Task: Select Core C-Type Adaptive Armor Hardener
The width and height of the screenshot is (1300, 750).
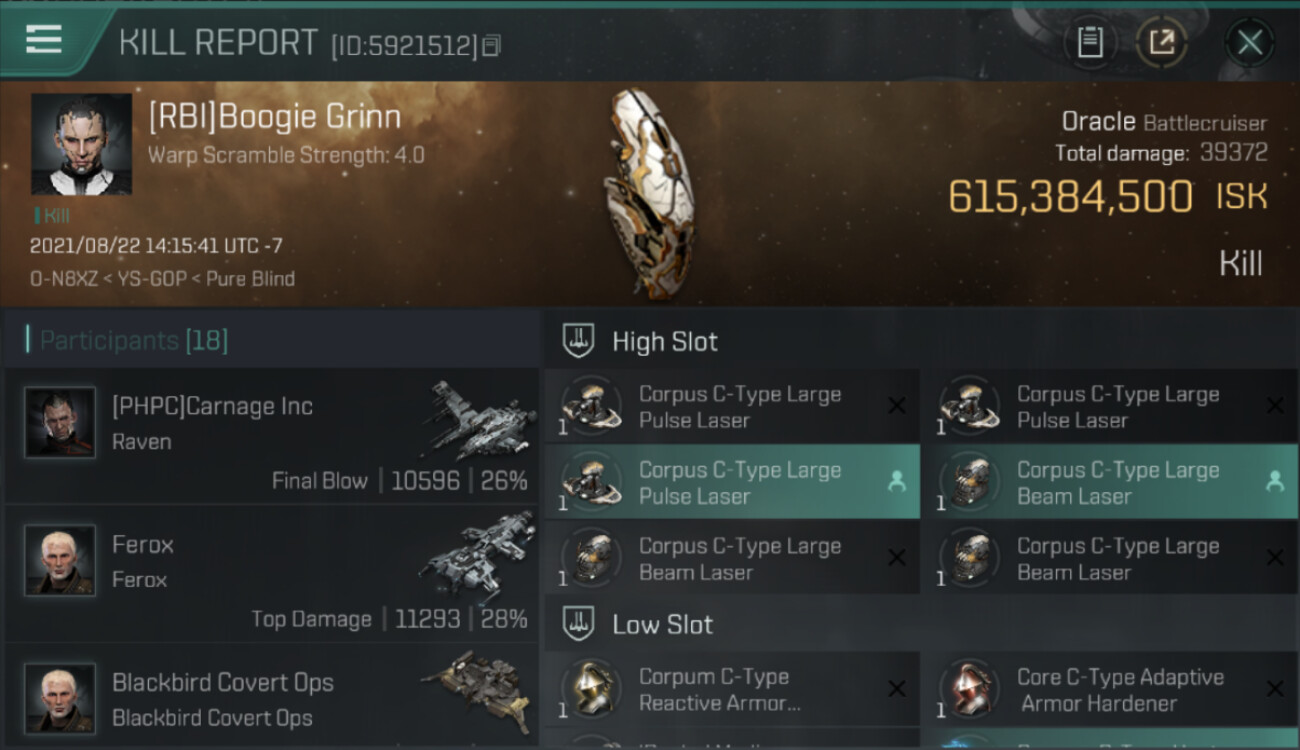Action: click(1110, 689)
